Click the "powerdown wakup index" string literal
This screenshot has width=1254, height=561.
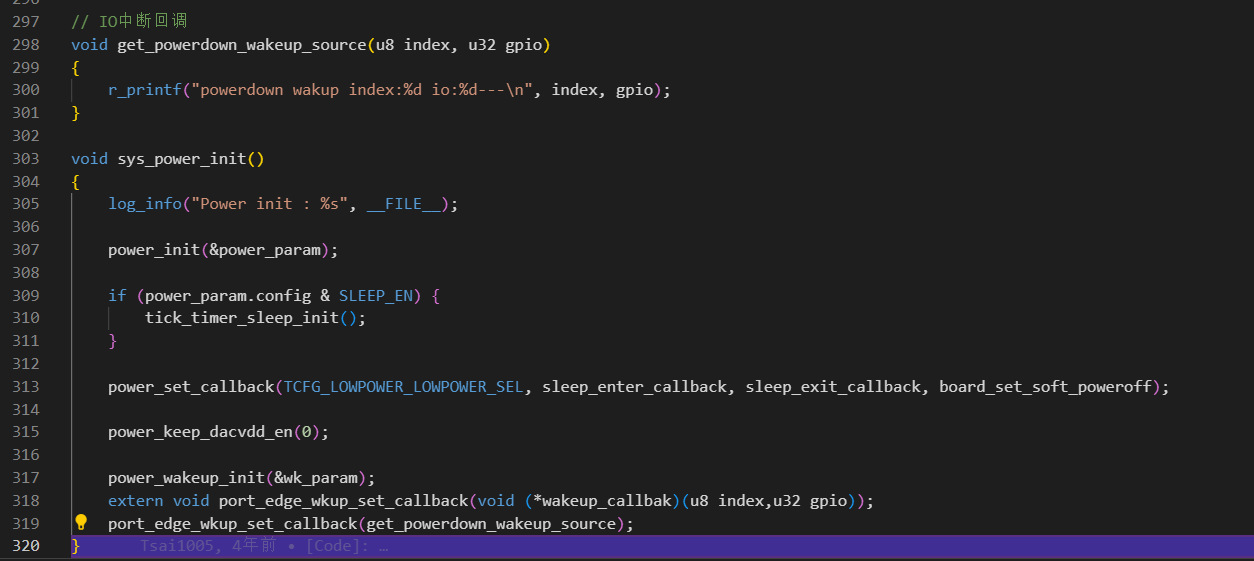pos(363,90)
